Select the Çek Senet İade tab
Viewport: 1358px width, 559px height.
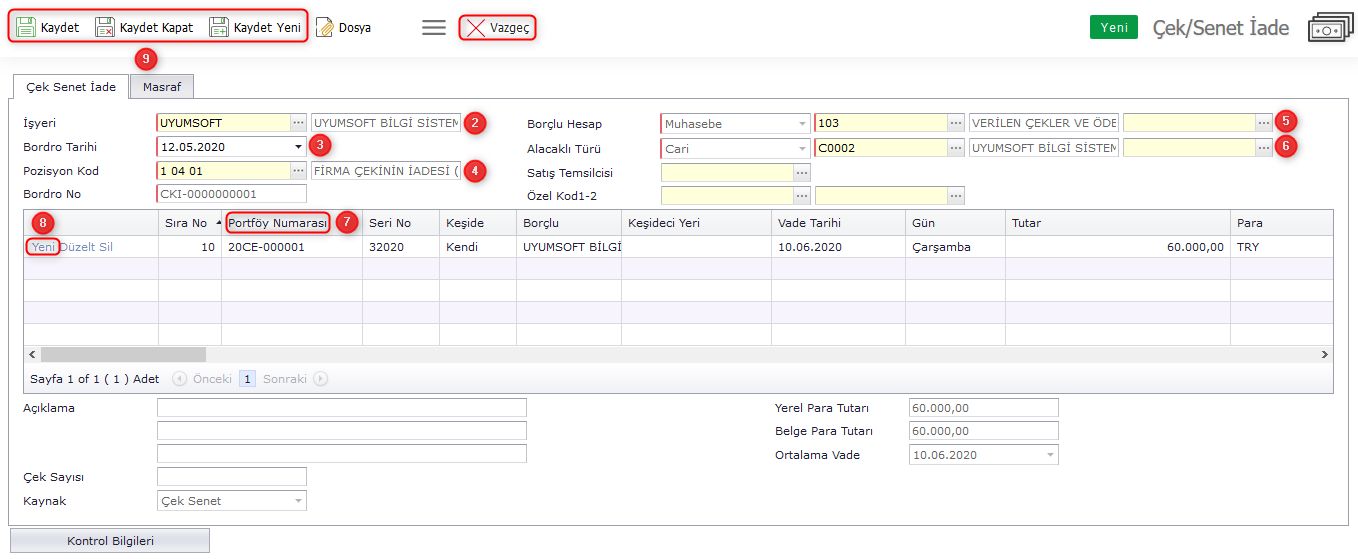(x=70, y=87)
